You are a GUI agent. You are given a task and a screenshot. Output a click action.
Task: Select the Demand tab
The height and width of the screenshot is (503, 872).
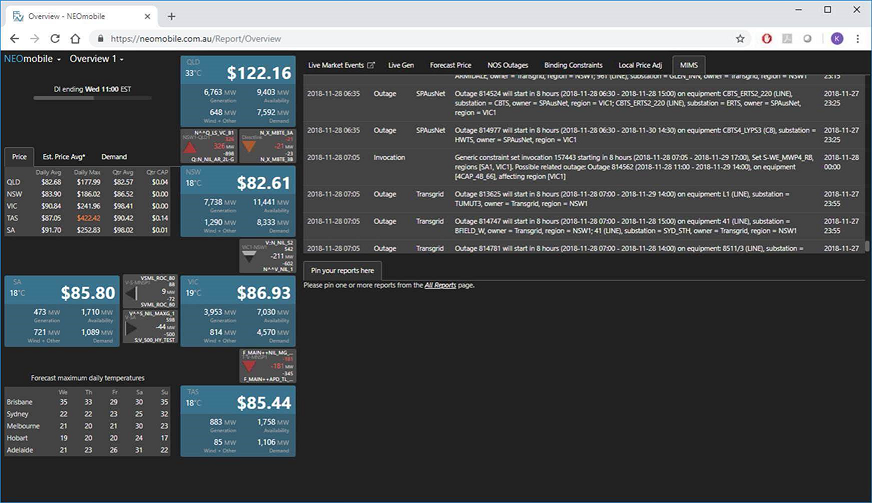click(114, 157)
